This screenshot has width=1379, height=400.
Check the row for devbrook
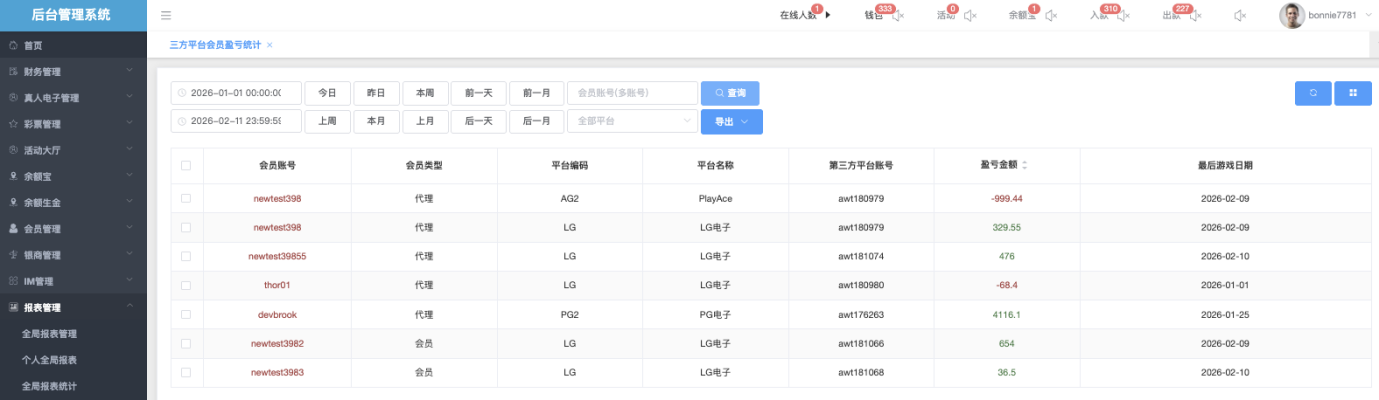[185, 314]
